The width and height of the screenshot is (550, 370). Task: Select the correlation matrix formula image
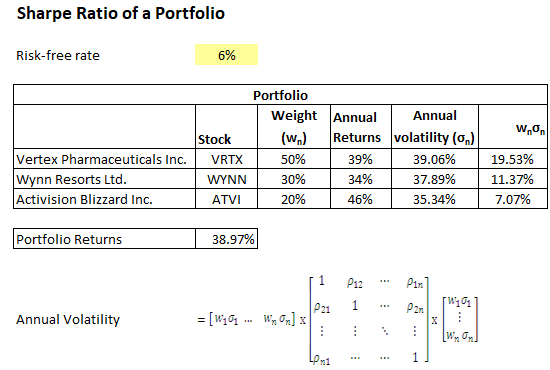(338, 320)
